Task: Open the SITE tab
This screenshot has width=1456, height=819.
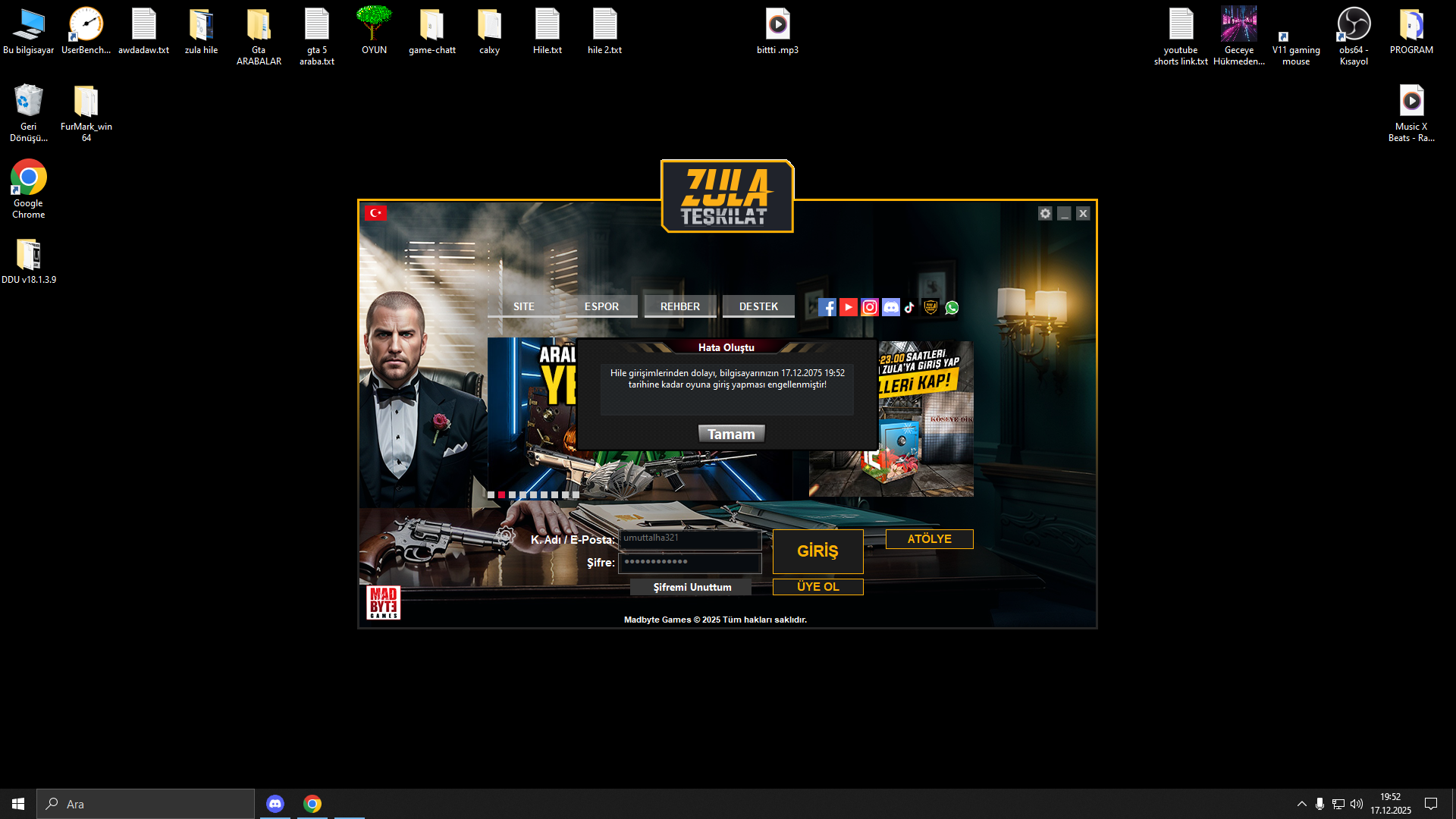Action: click(x=523, y=306)
